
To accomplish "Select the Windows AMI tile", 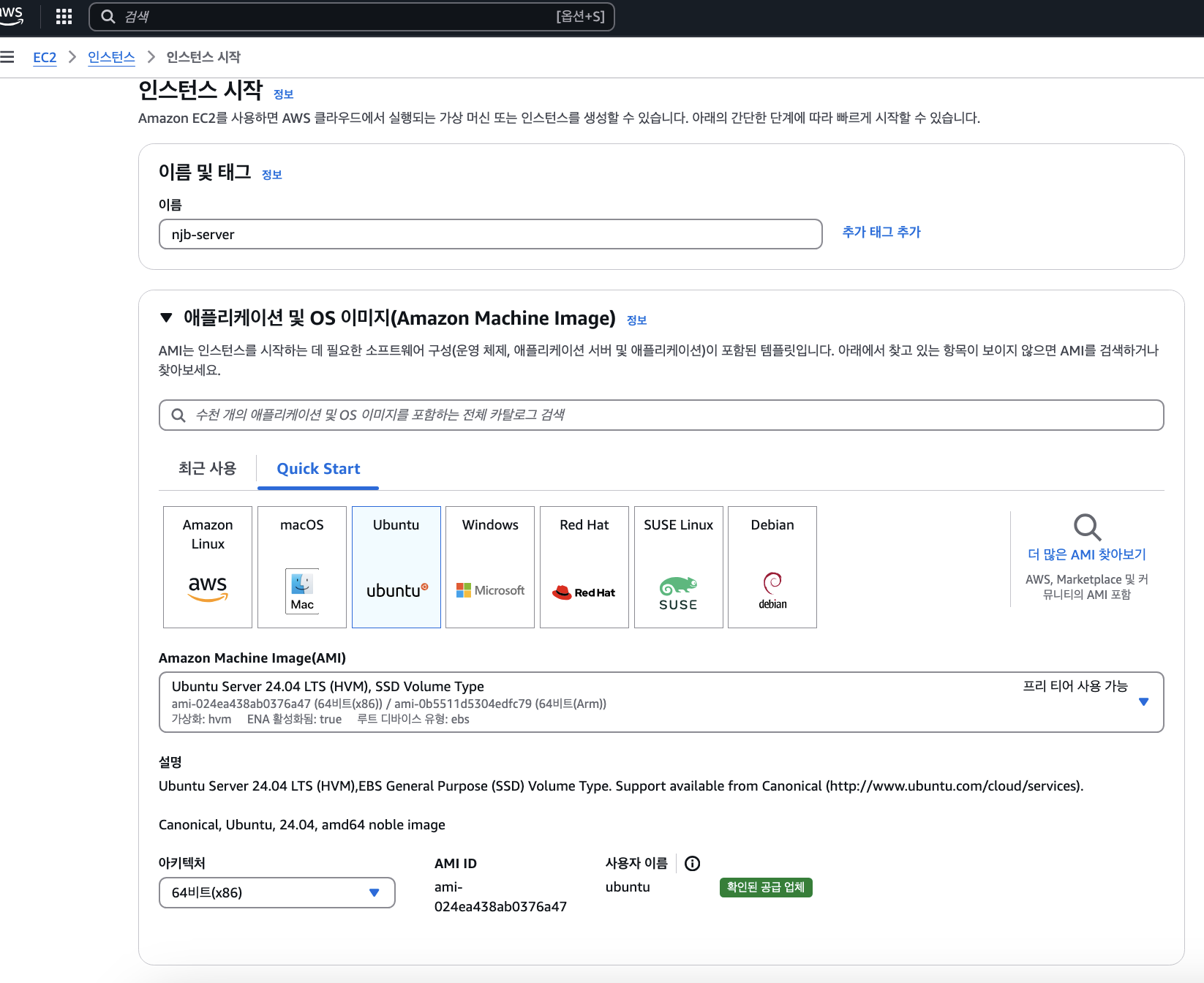I will click(490, 567).
